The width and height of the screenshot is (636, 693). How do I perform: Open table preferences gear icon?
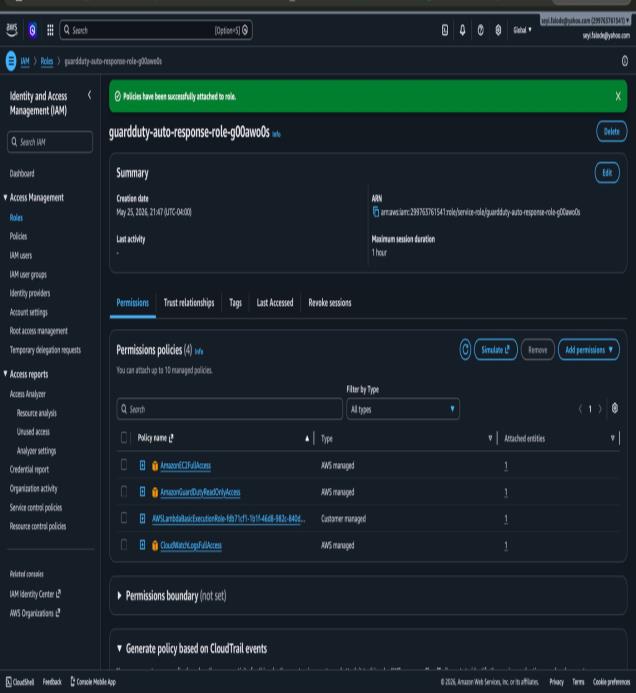tap(614, 408)
